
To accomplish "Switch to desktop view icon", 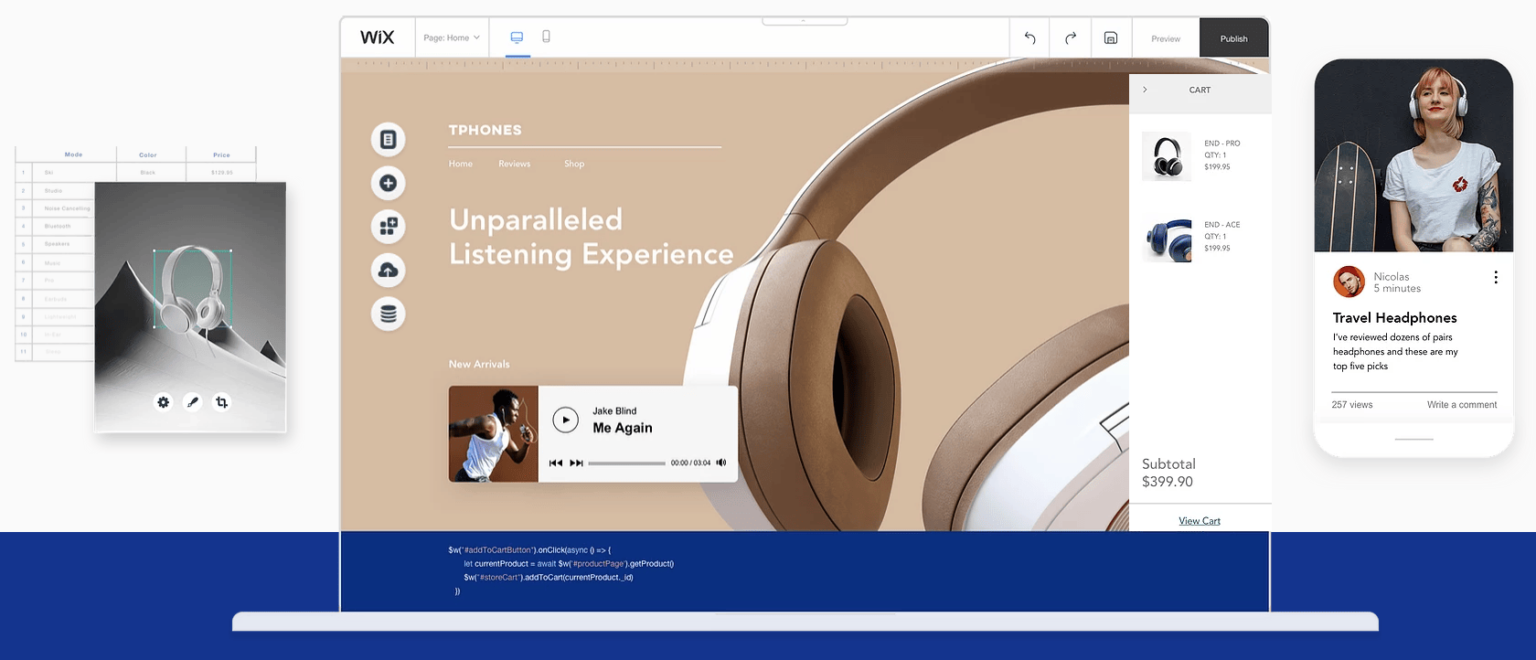I will click(x=517, y=37).
